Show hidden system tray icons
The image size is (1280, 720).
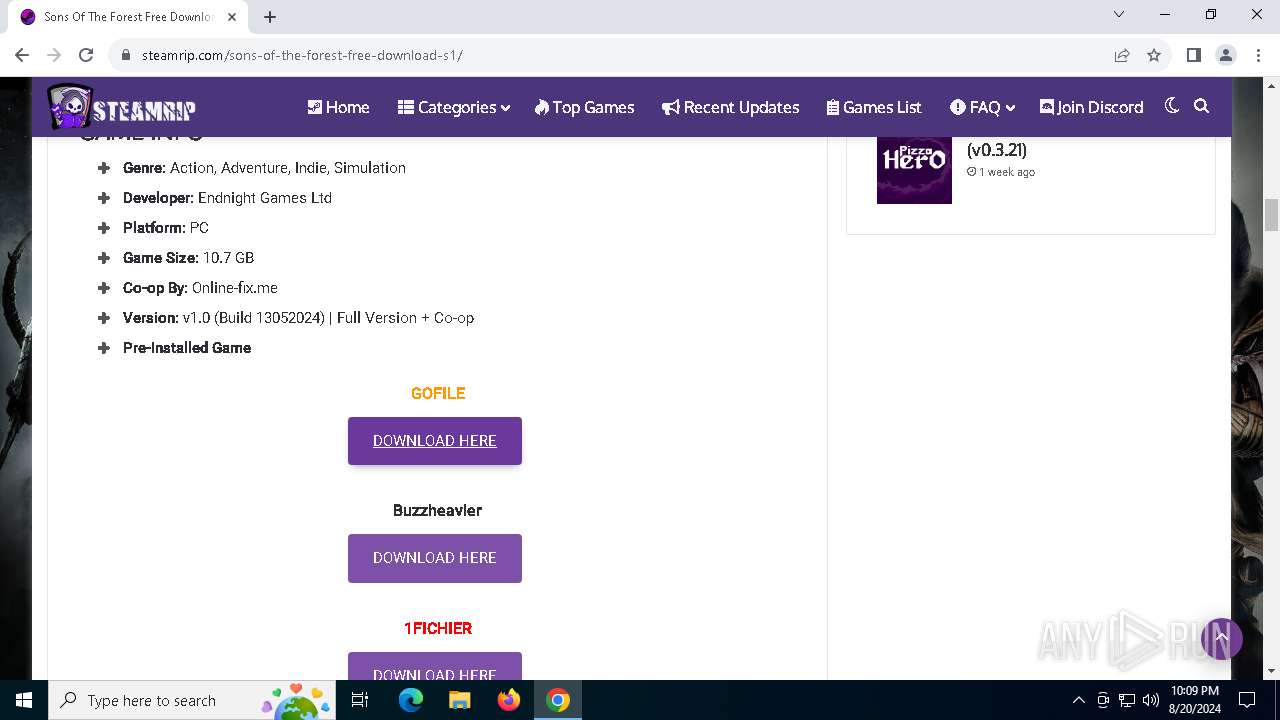pos(1078,700)
